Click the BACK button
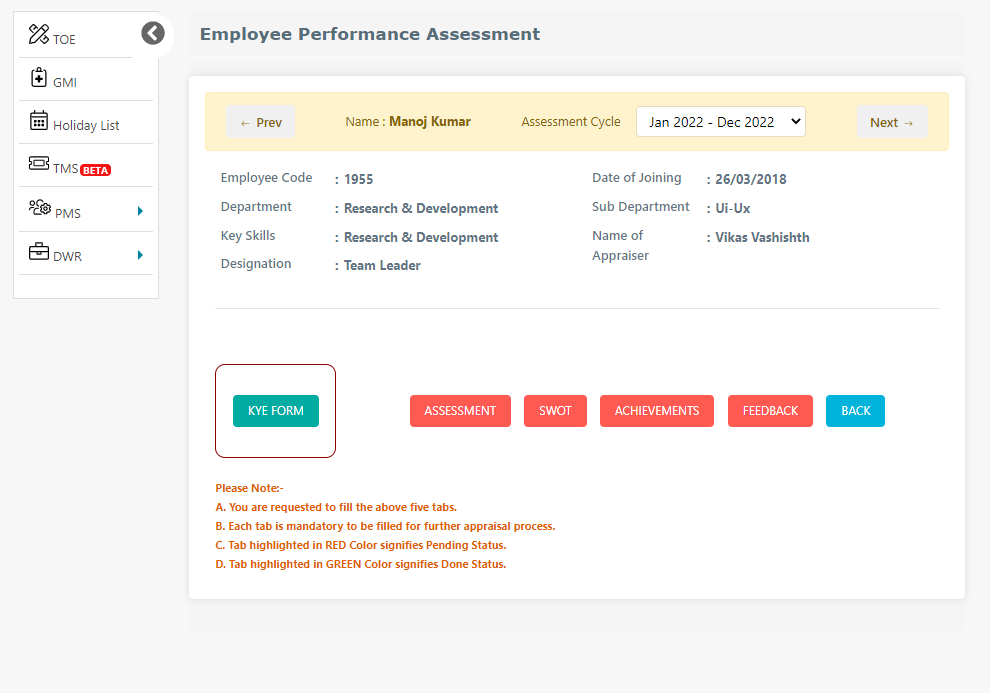Image resolution: width=990 pixels, height=693 pixels. 855,411
